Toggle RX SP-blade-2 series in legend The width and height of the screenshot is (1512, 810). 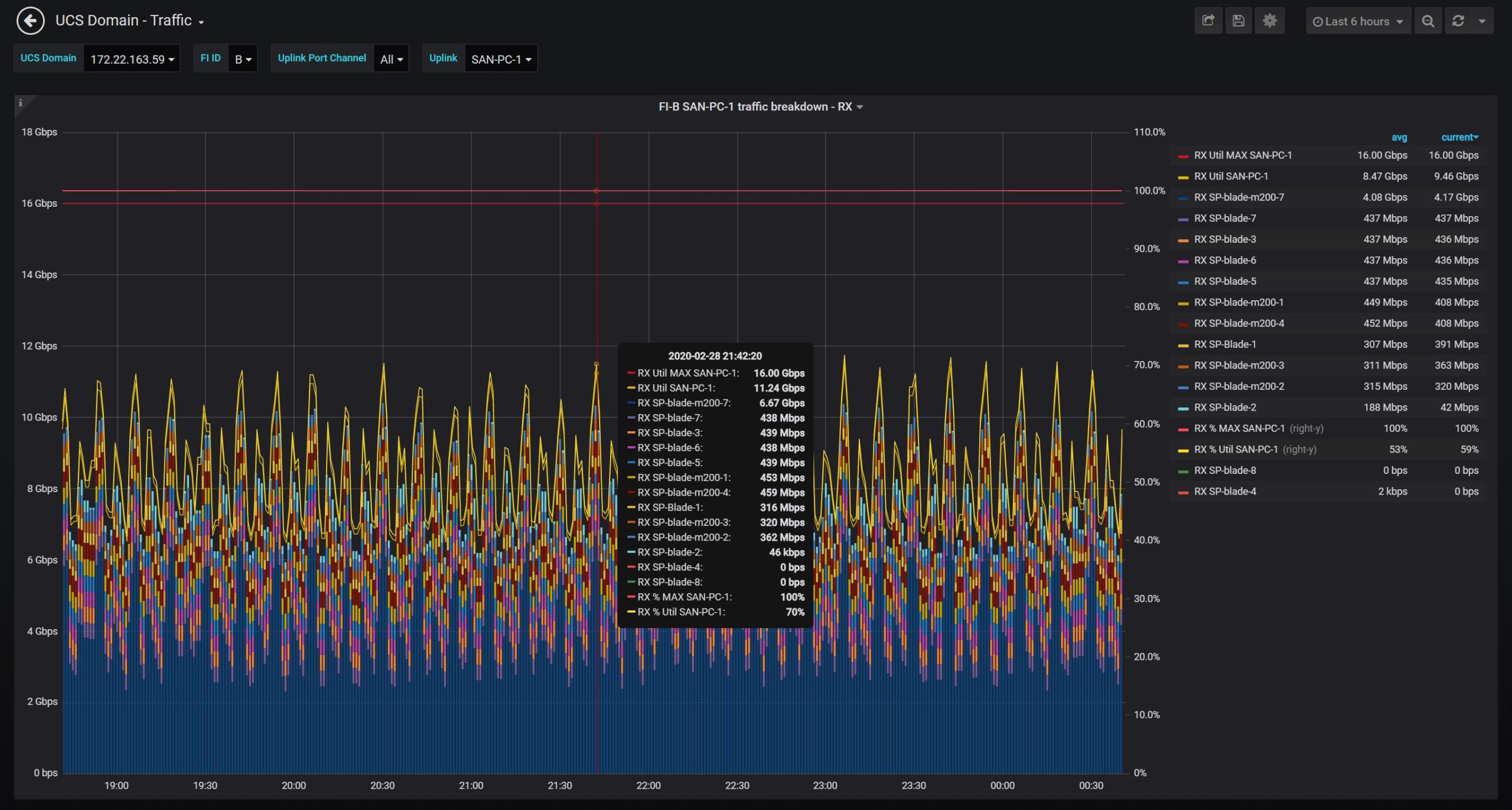click(x=1225, y=408)
